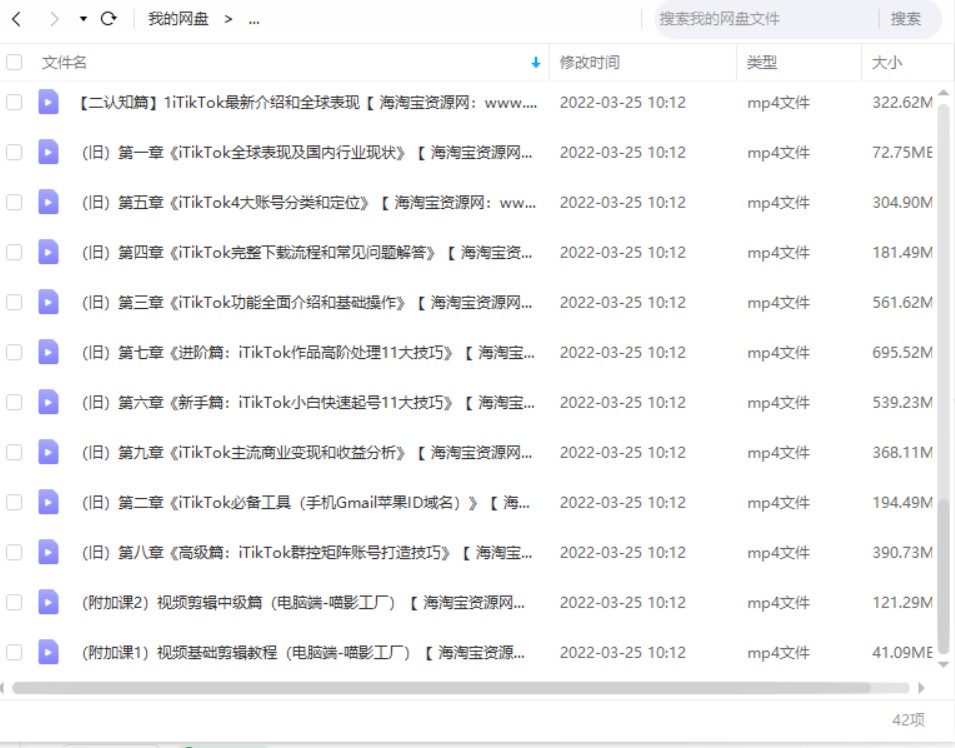Open file (附加课1) 视频基础剪辑教程

[303, 652]
